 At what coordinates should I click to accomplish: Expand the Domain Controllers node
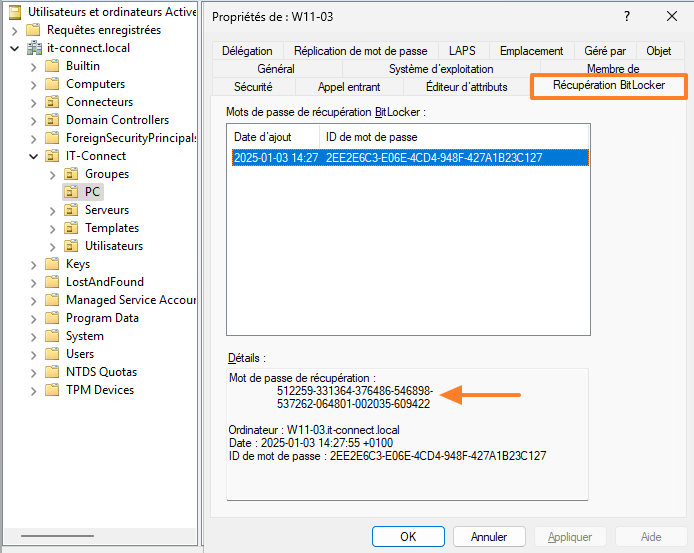34,121
